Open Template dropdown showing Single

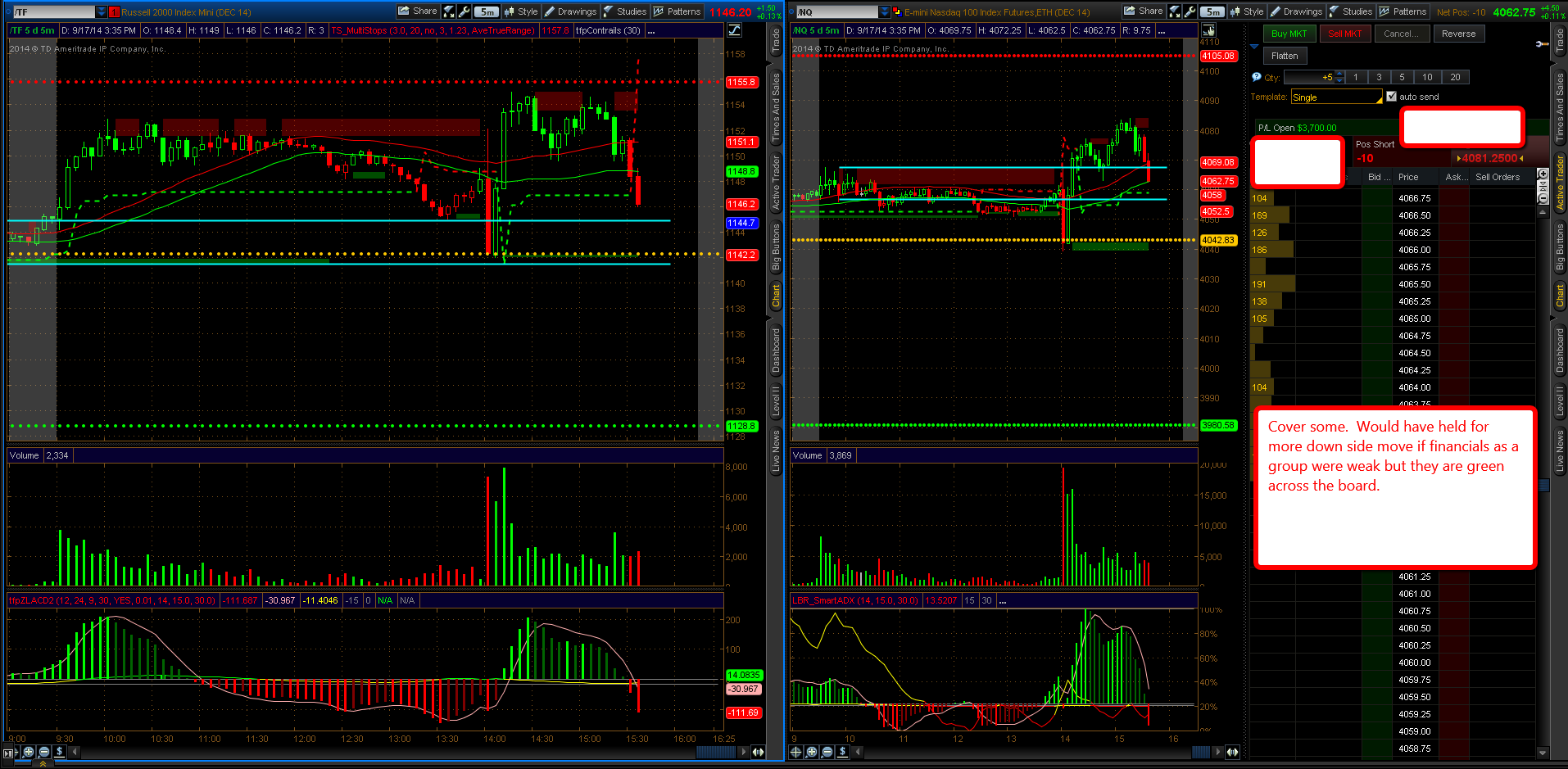(x=1337, y=97)
